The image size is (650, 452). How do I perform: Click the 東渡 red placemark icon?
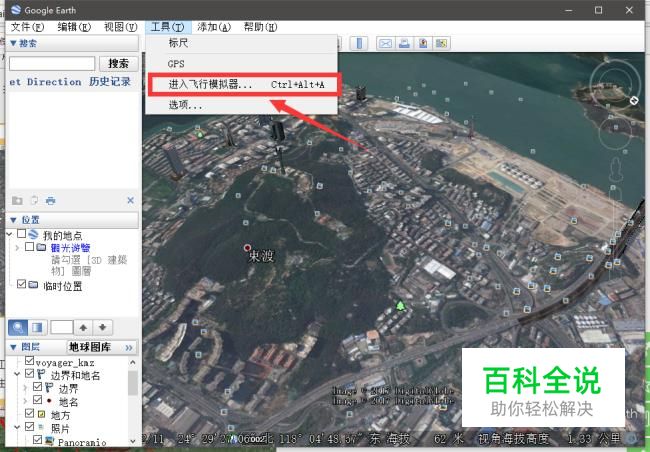[x=247, y=248]
